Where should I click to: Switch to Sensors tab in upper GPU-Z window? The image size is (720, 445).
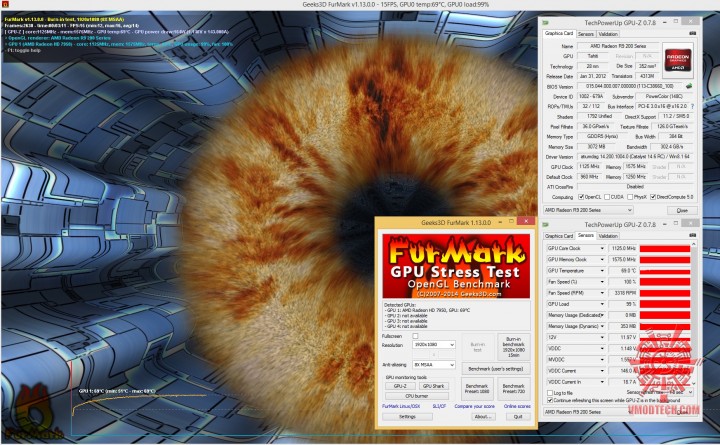[585, 34]
